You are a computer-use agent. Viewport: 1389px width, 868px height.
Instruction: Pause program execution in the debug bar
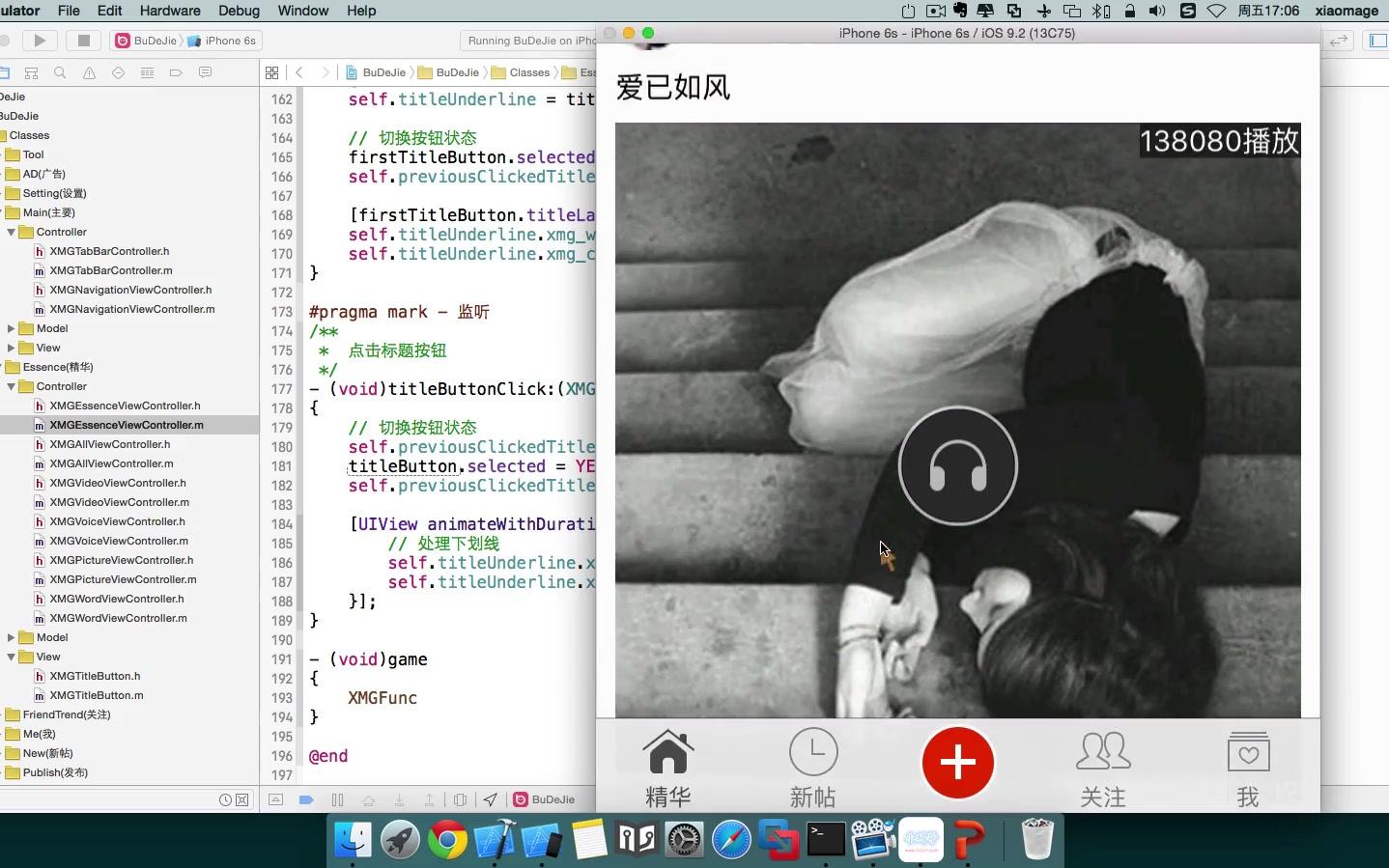click(338, 799)
